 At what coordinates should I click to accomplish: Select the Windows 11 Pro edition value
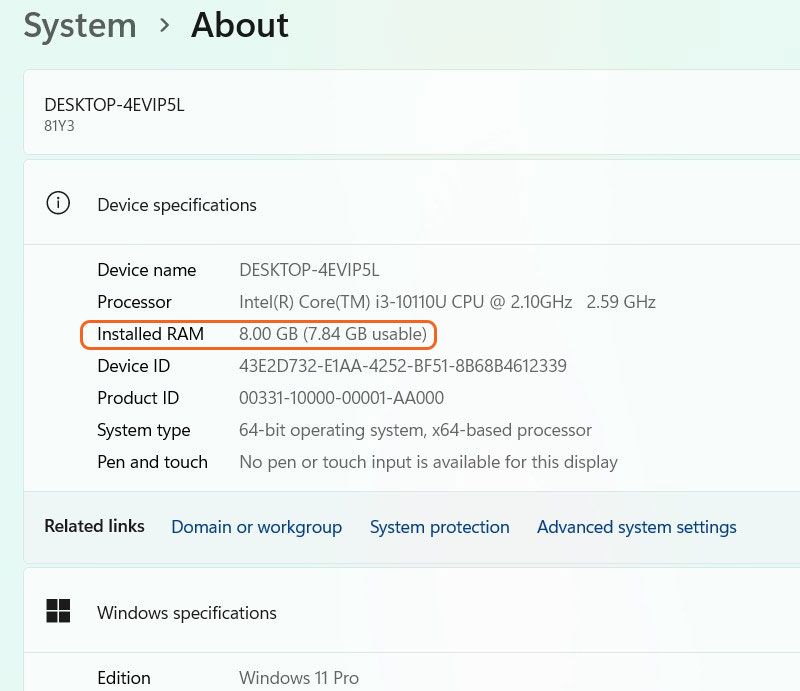tap(299, 678)
